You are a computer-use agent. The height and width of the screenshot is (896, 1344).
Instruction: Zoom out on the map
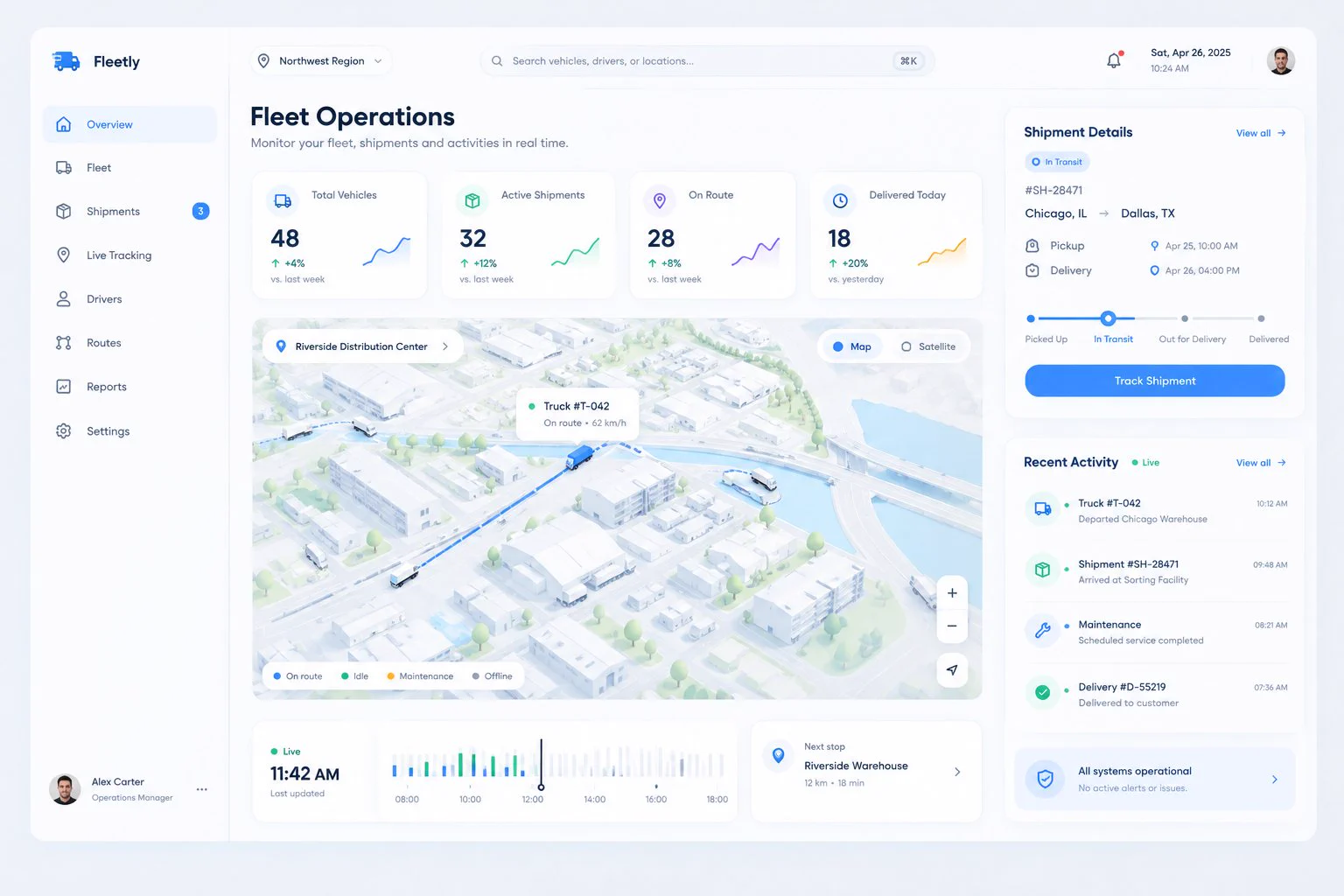[952, 626]
